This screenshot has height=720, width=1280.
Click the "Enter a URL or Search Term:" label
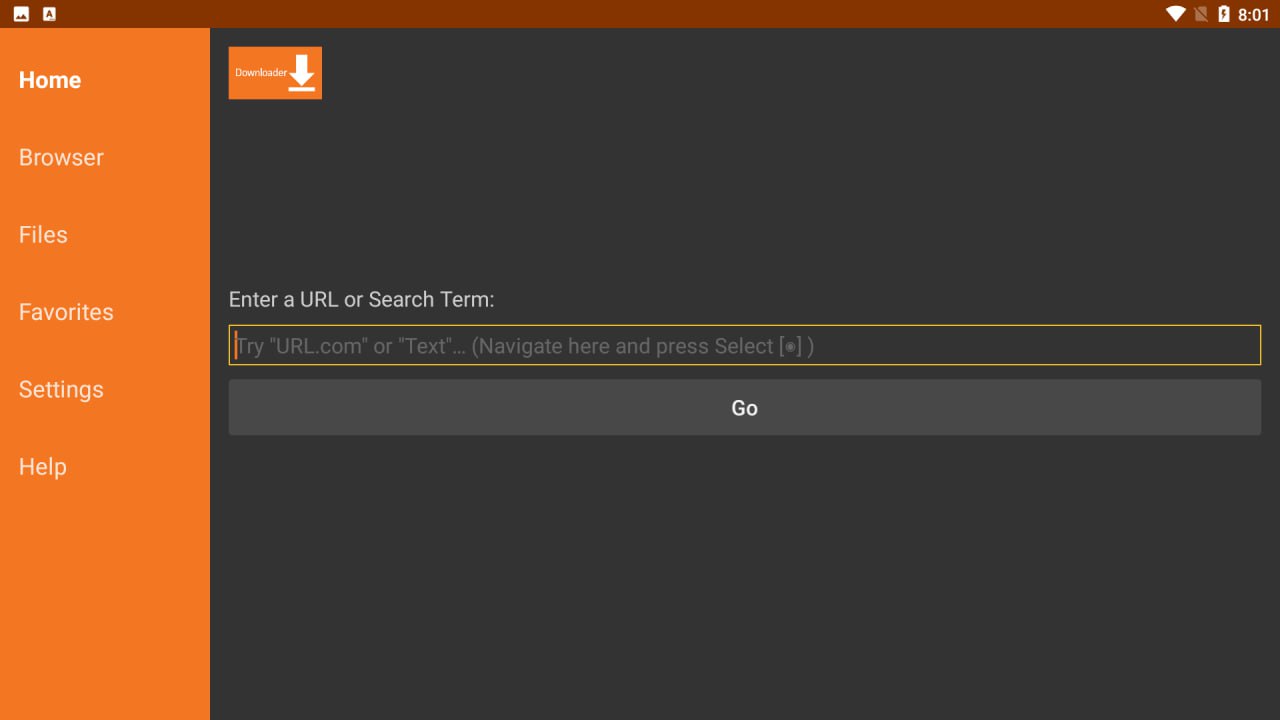(361, 299)
